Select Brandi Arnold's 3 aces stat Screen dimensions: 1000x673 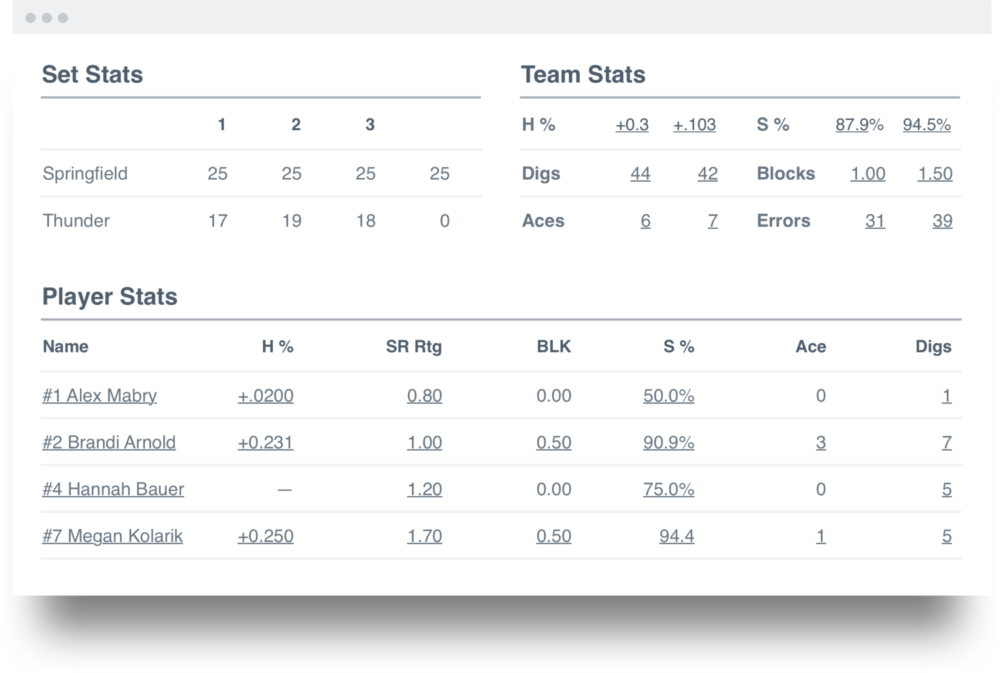click(x=821, y=442)
